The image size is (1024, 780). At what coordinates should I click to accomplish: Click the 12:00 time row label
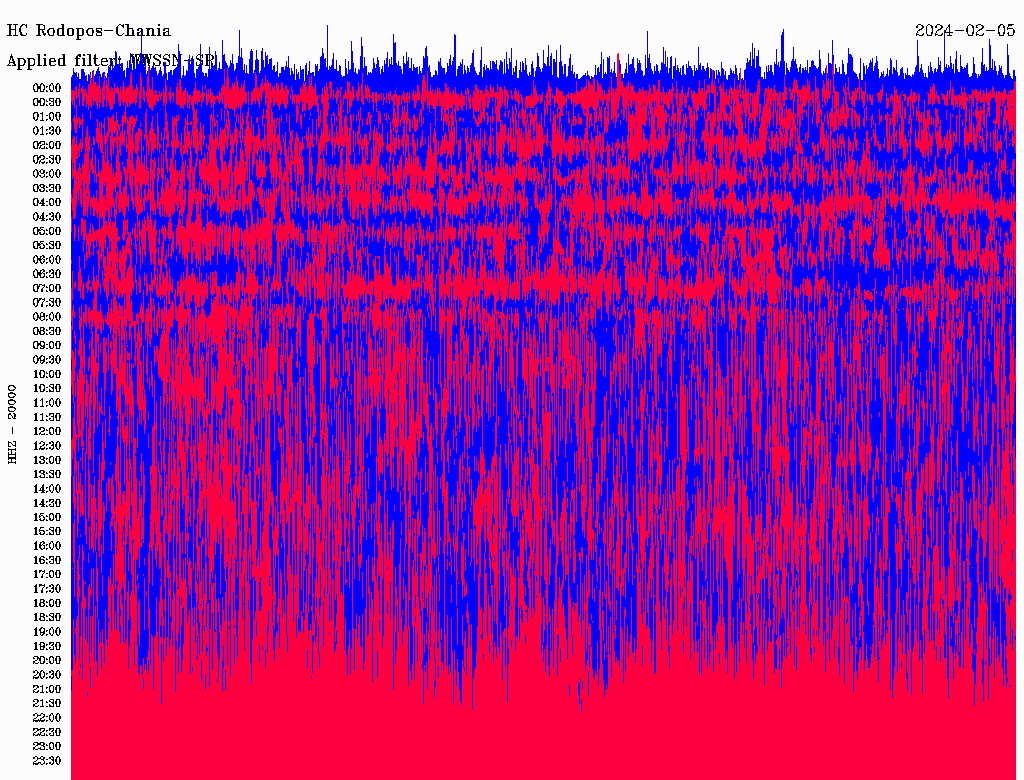[47, 432]
